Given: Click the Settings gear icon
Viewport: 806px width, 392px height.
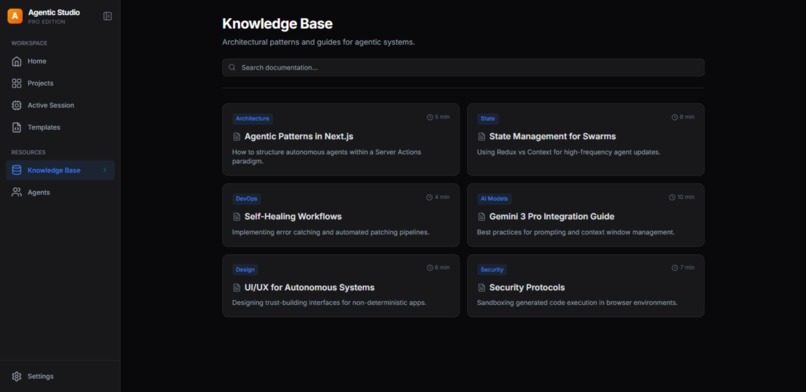Looking at the screenshot, I should click(16, 376).
